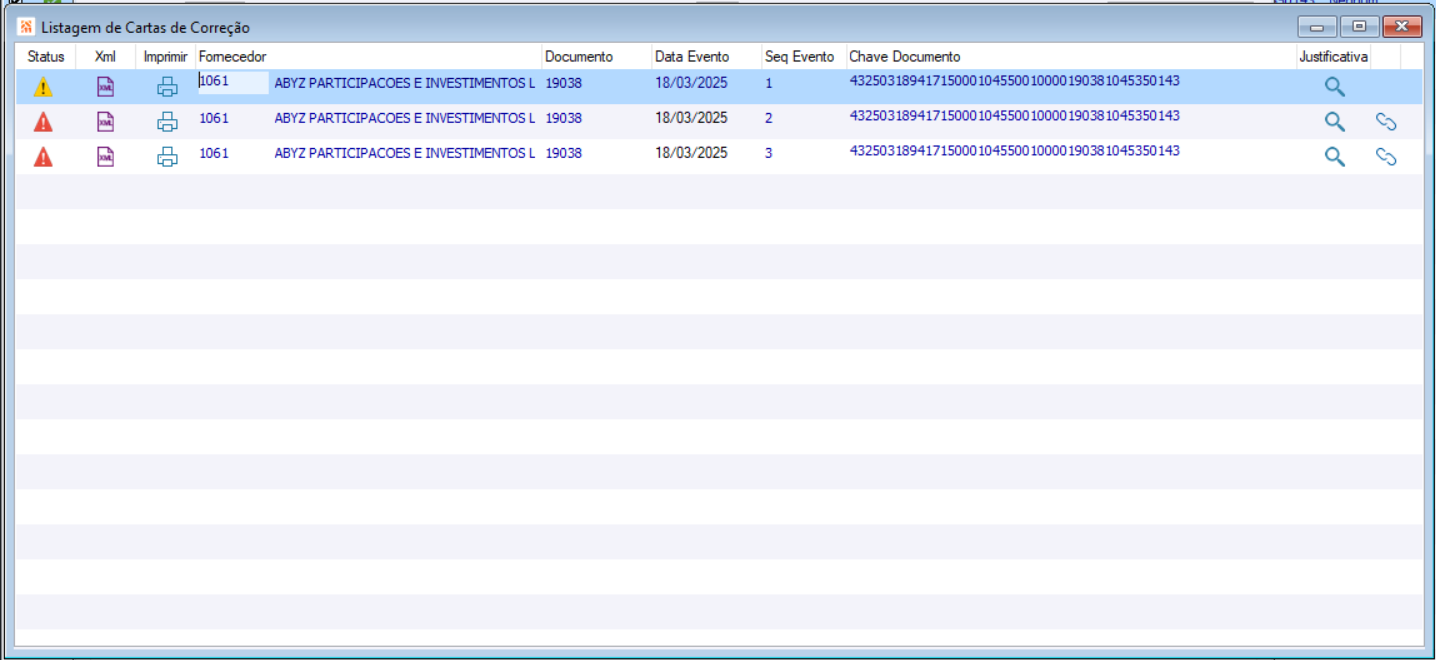
Task: Minimize the Listagem de Cartas de Correção window
Action: coord(1317,27)
